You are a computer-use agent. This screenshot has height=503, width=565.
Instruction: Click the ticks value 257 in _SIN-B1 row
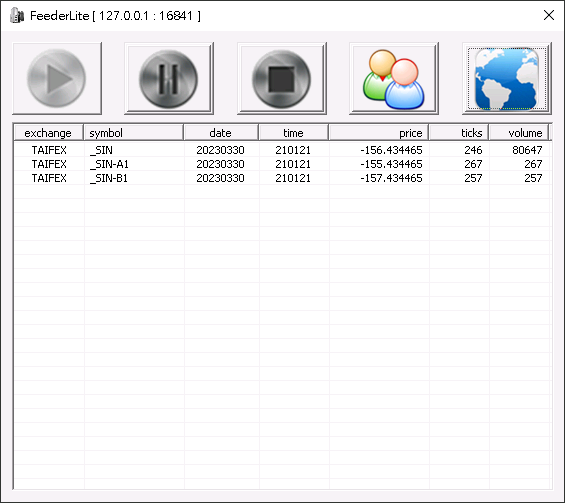pyautogui.click(x=473, y=178)
